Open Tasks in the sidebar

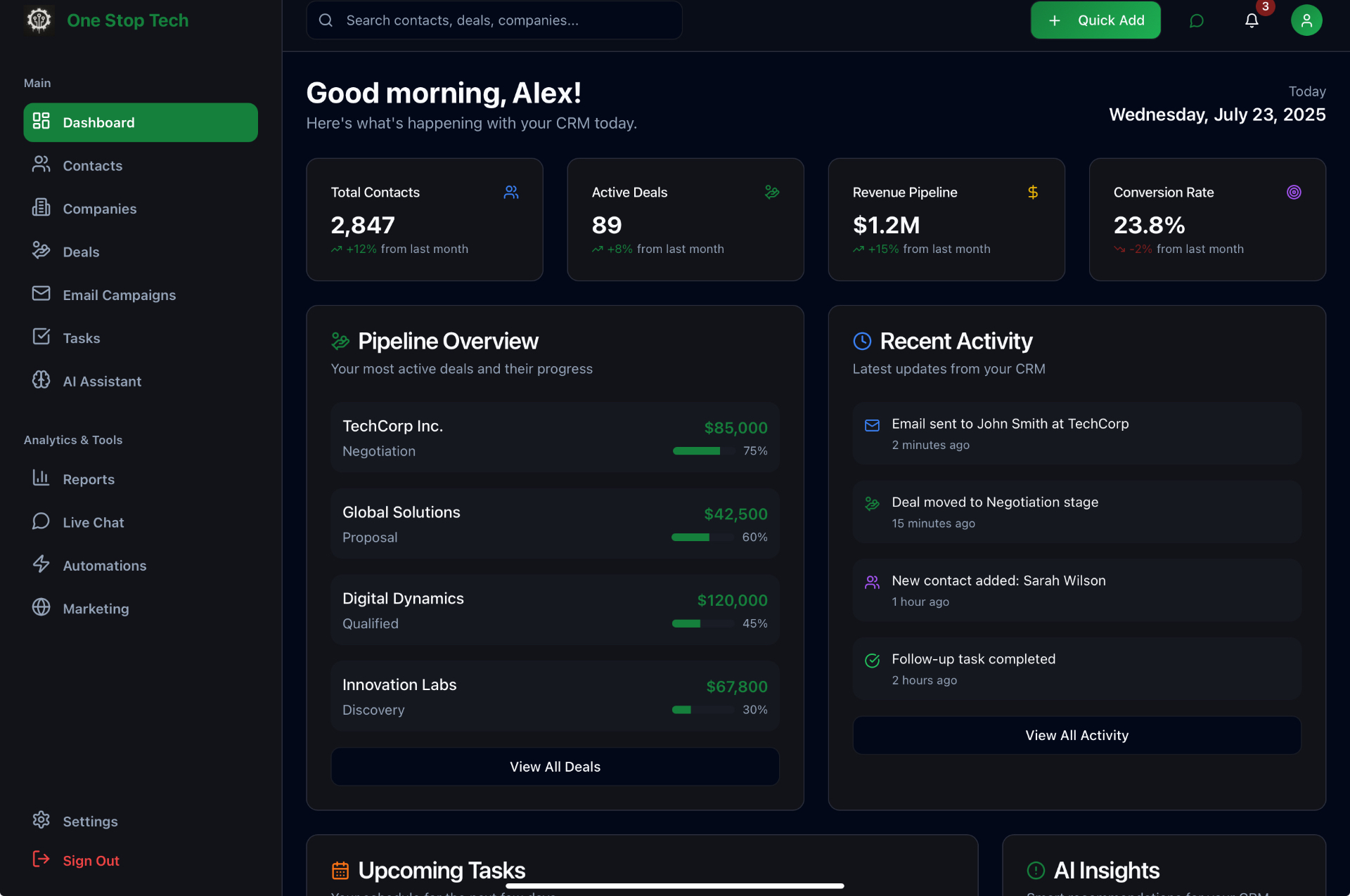(x=141, y=338)
